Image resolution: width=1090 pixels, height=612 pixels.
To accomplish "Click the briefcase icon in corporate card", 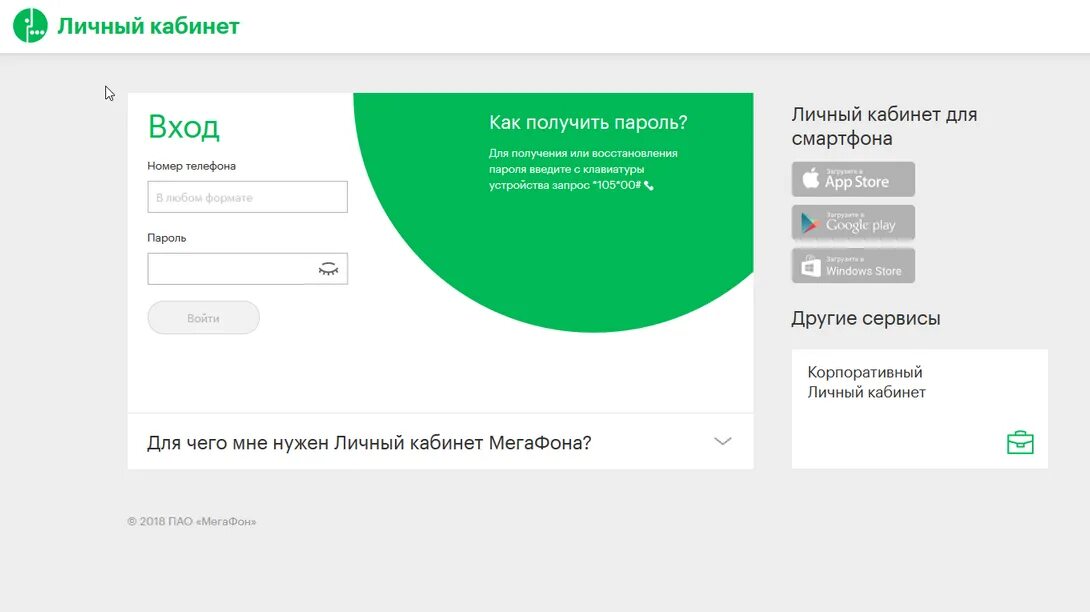I will click(1020, 442).
